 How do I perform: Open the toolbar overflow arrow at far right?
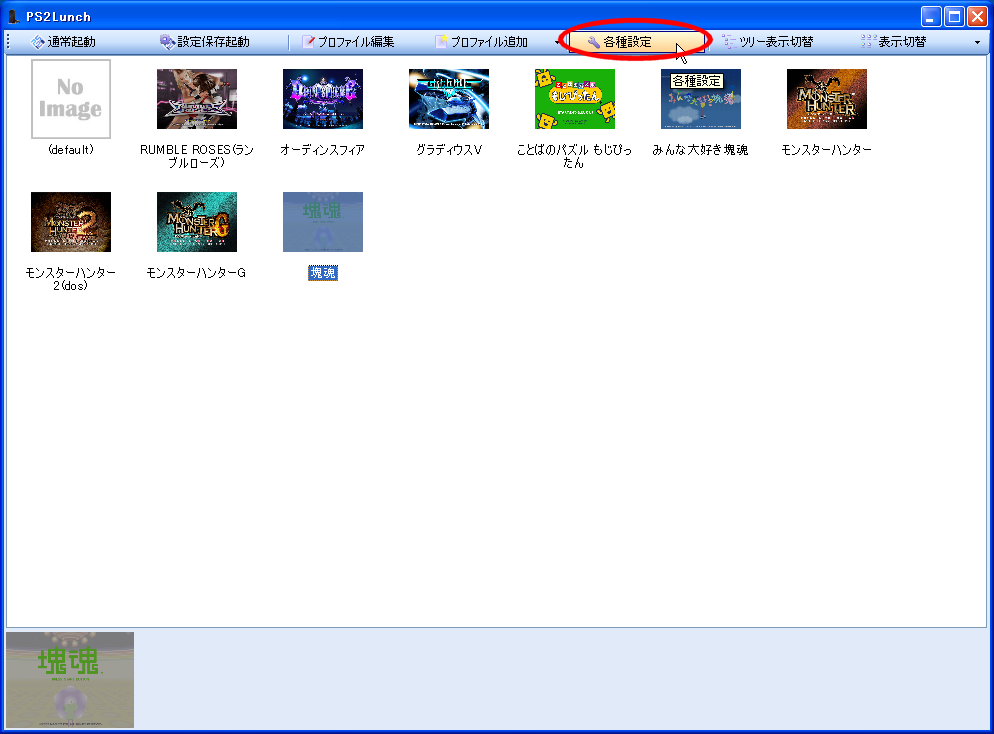(978, 42)
